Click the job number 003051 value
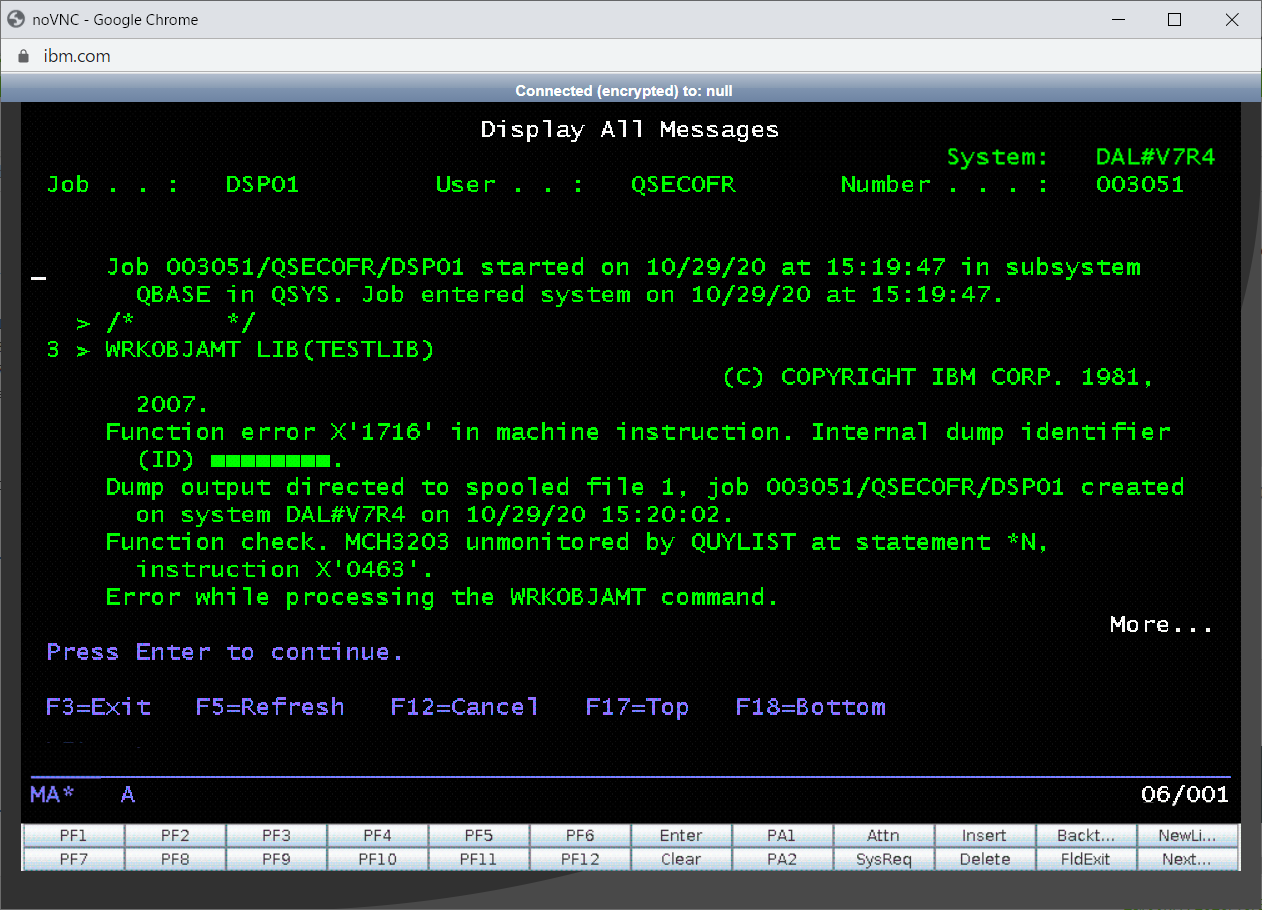This screenshot has width=1262, height=910. pyautogui.click(x=1140, y=185)
